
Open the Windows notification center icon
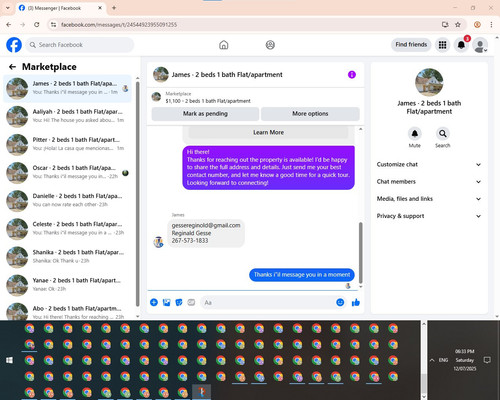pos(487,360)
